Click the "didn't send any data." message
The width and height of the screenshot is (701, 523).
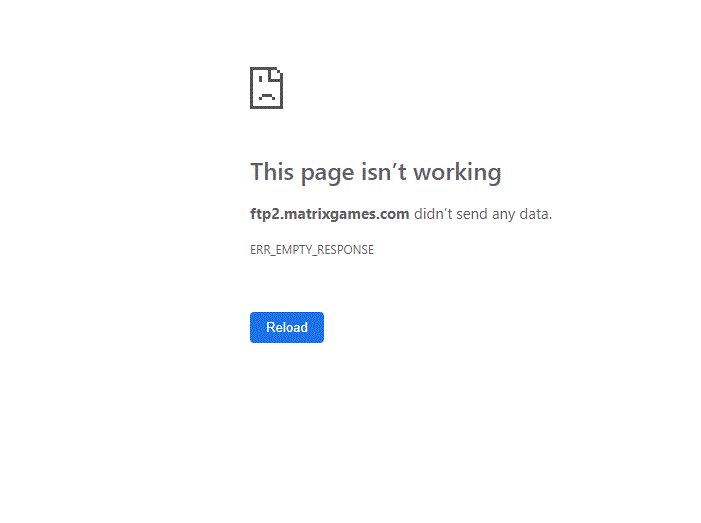483,214
